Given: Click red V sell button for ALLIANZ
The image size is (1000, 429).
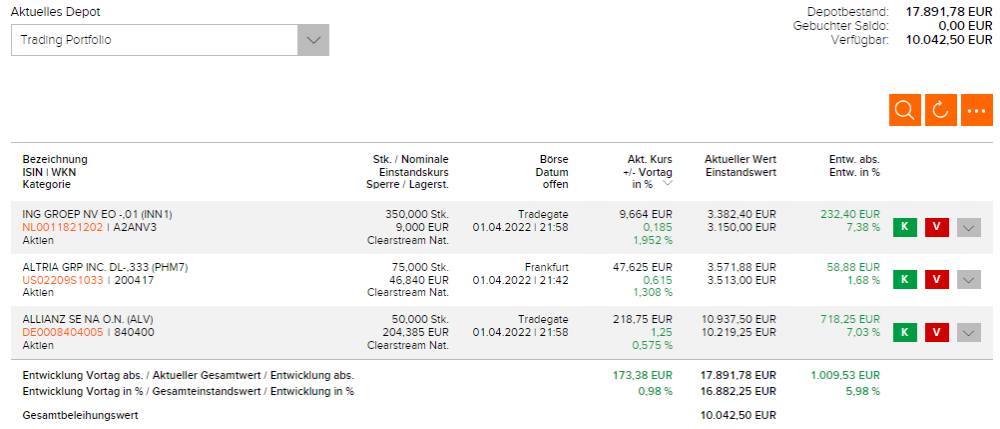Looking at the screenshot, I should 936,332.
